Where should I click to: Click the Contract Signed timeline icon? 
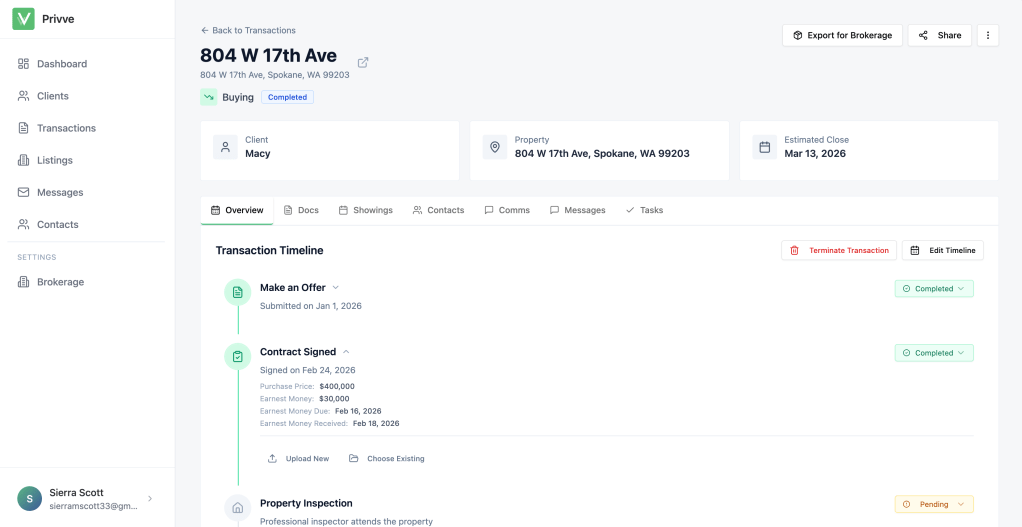(x=238, y=356)
